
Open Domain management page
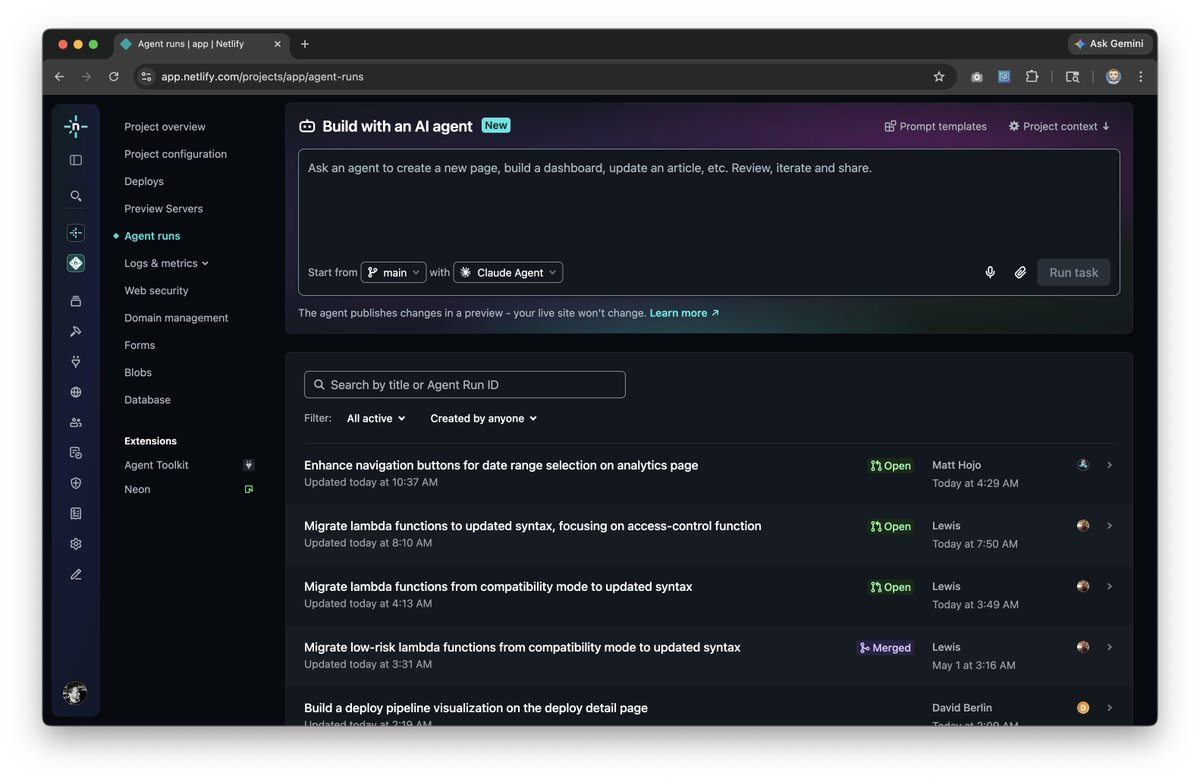pyautogui.click(x=176, y=318)
